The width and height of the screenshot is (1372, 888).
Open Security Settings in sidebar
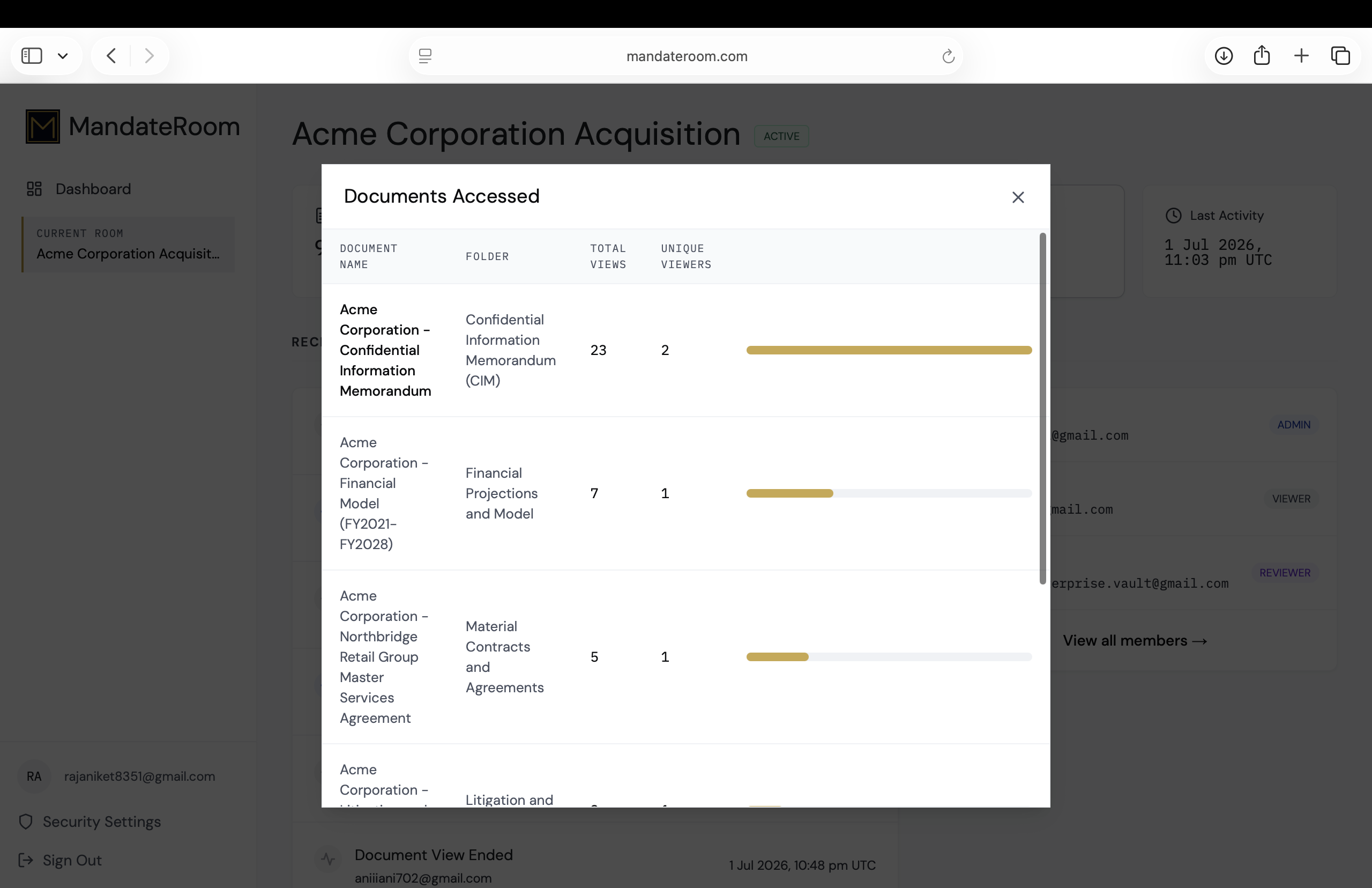(102, 821)
